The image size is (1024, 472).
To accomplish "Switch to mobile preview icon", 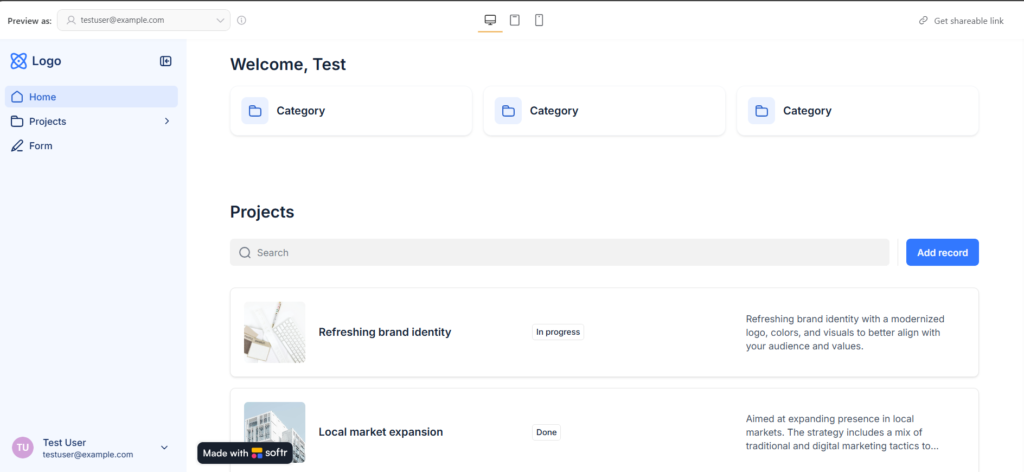I will [x=539, y=20].
